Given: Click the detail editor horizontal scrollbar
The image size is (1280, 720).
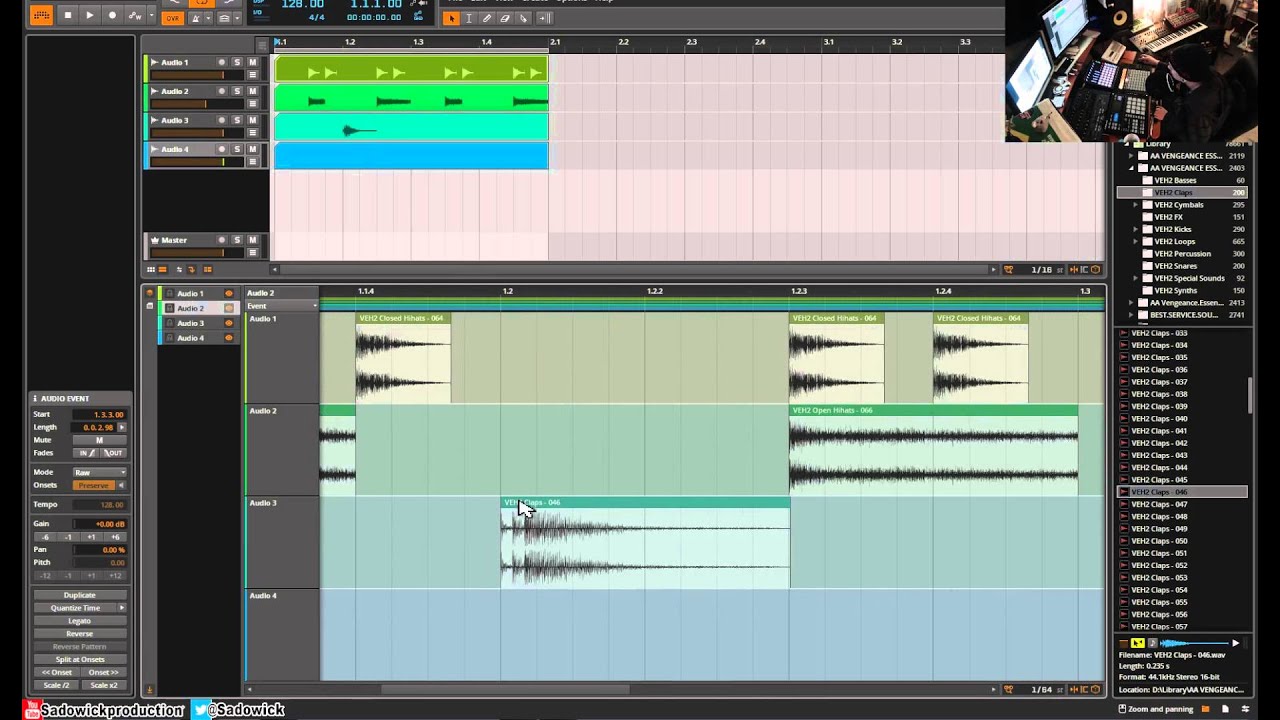Looking at the screenshot, I should pos(505,689).
